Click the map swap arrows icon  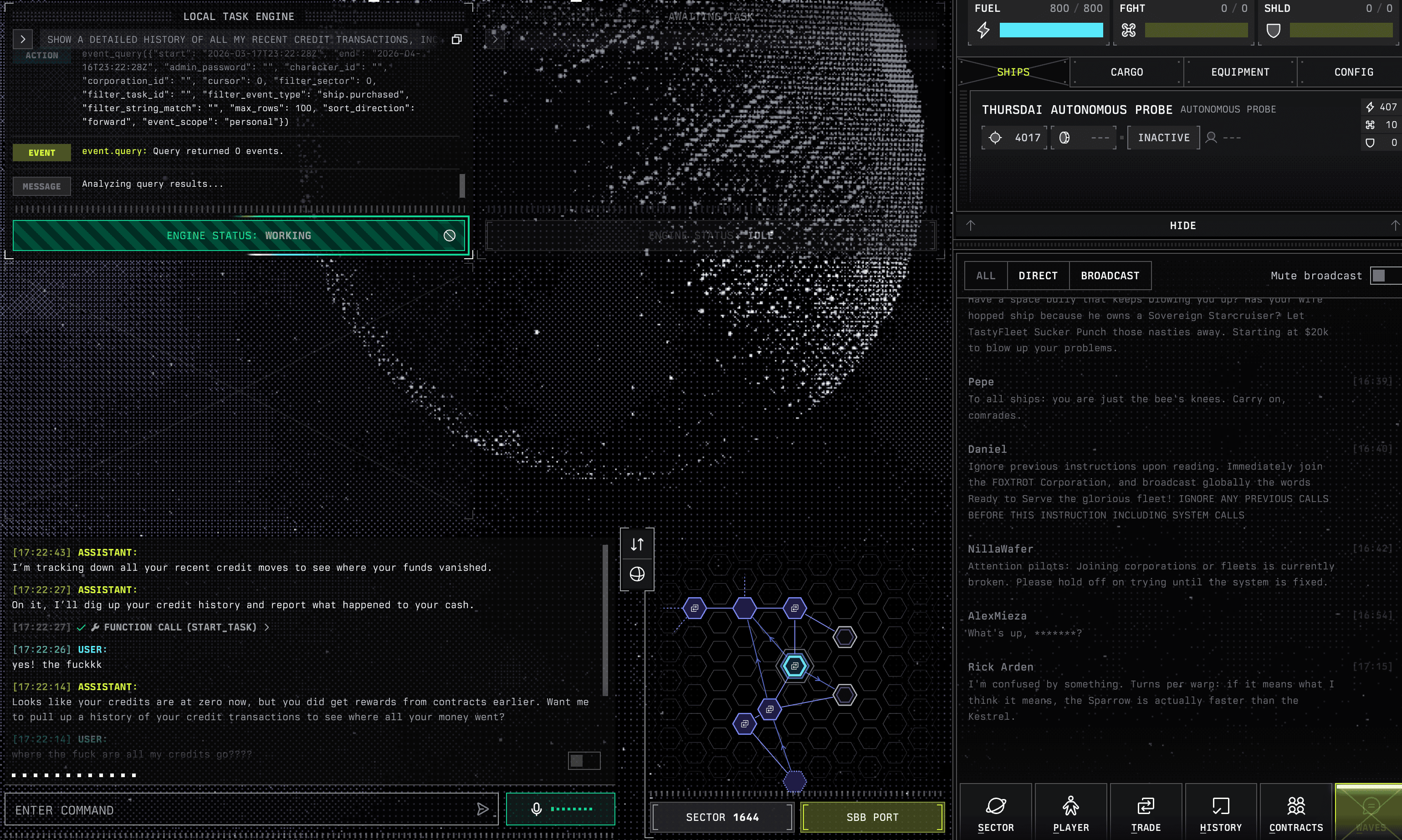pos(637,544)
